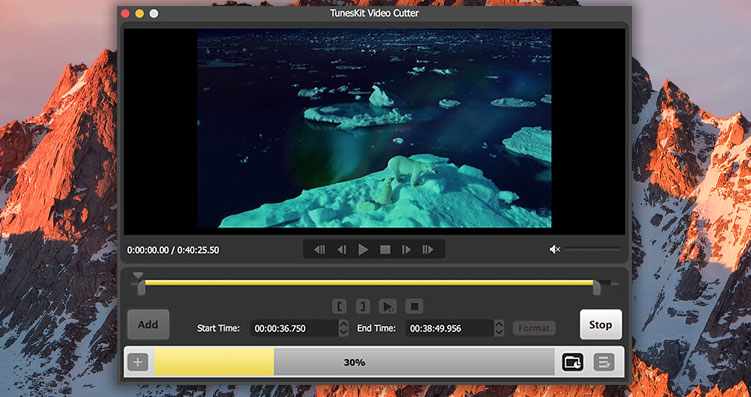
Task: Close the TunesKit Video Cutter window
Action: (125, 13)
